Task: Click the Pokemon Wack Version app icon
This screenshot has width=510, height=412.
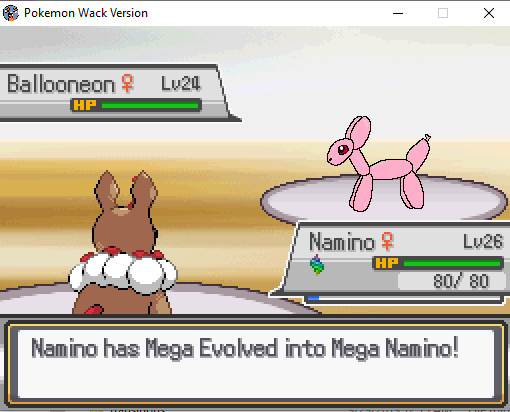Action: pyautogui.click(x=11, y=13)
